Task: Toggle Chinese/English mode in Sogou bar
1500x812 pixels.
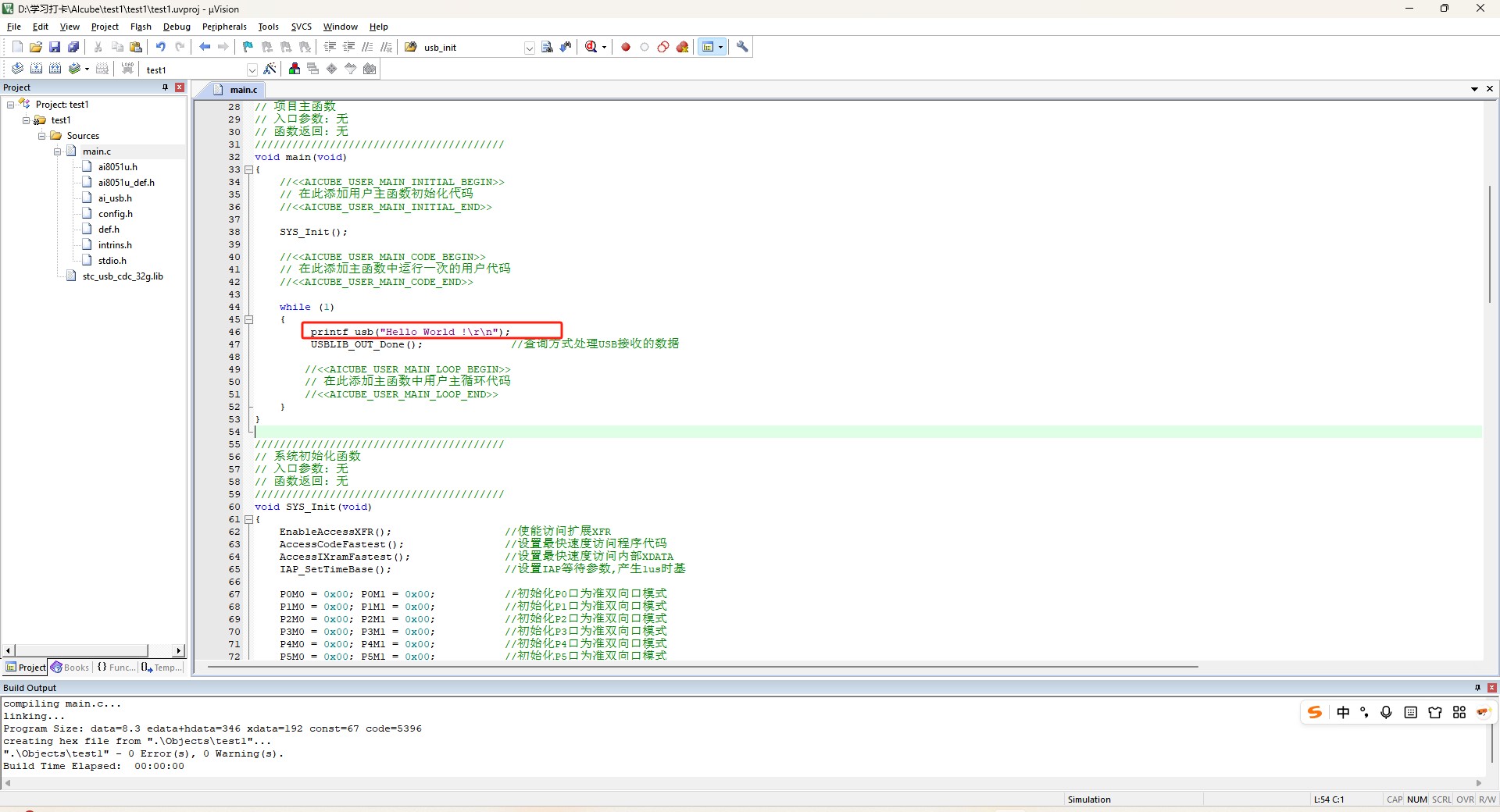Action: [1343, 712]
